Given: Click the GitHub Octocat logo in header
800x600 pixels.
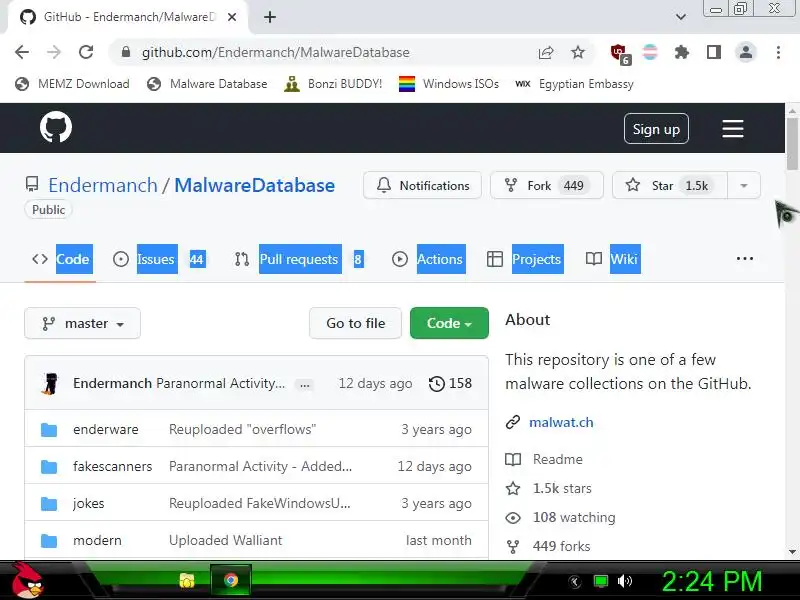Looking at the screenshot, I should point(56,128).
